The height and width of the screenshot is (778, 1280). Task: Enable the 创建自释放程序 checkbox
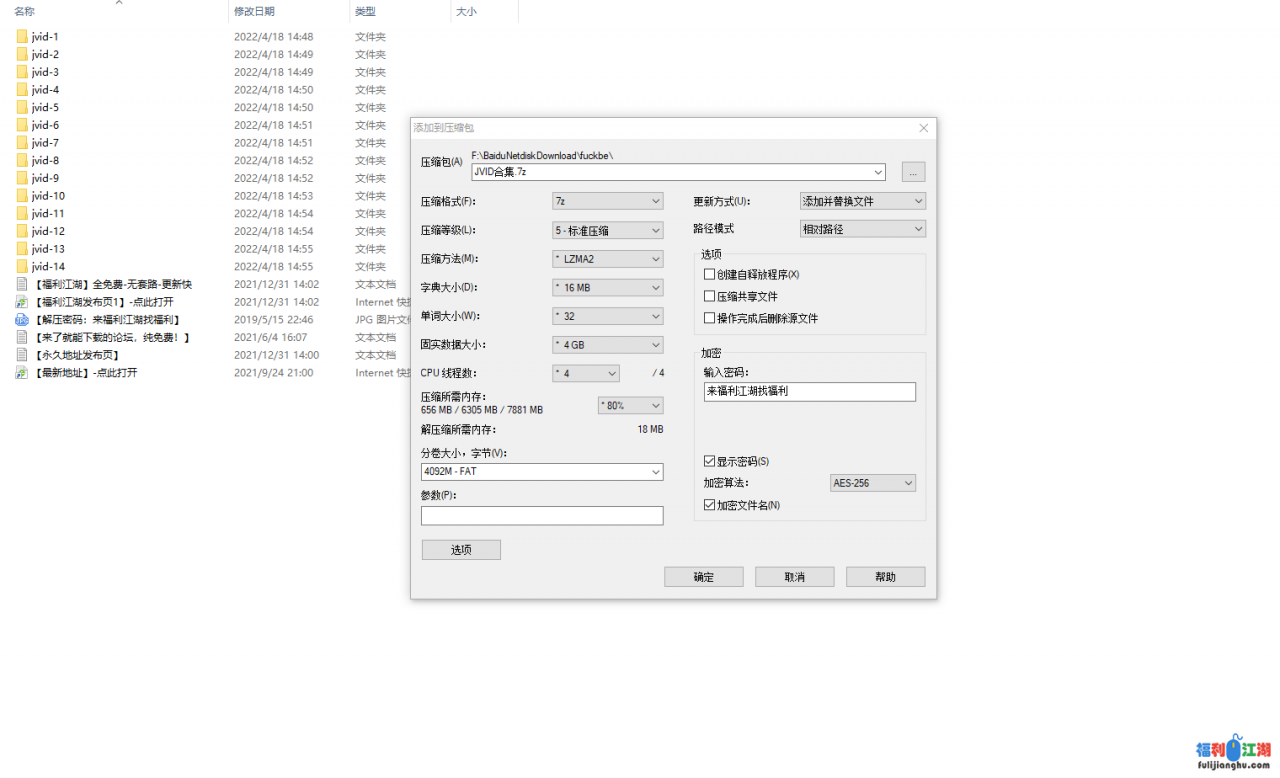coord(710,275)
